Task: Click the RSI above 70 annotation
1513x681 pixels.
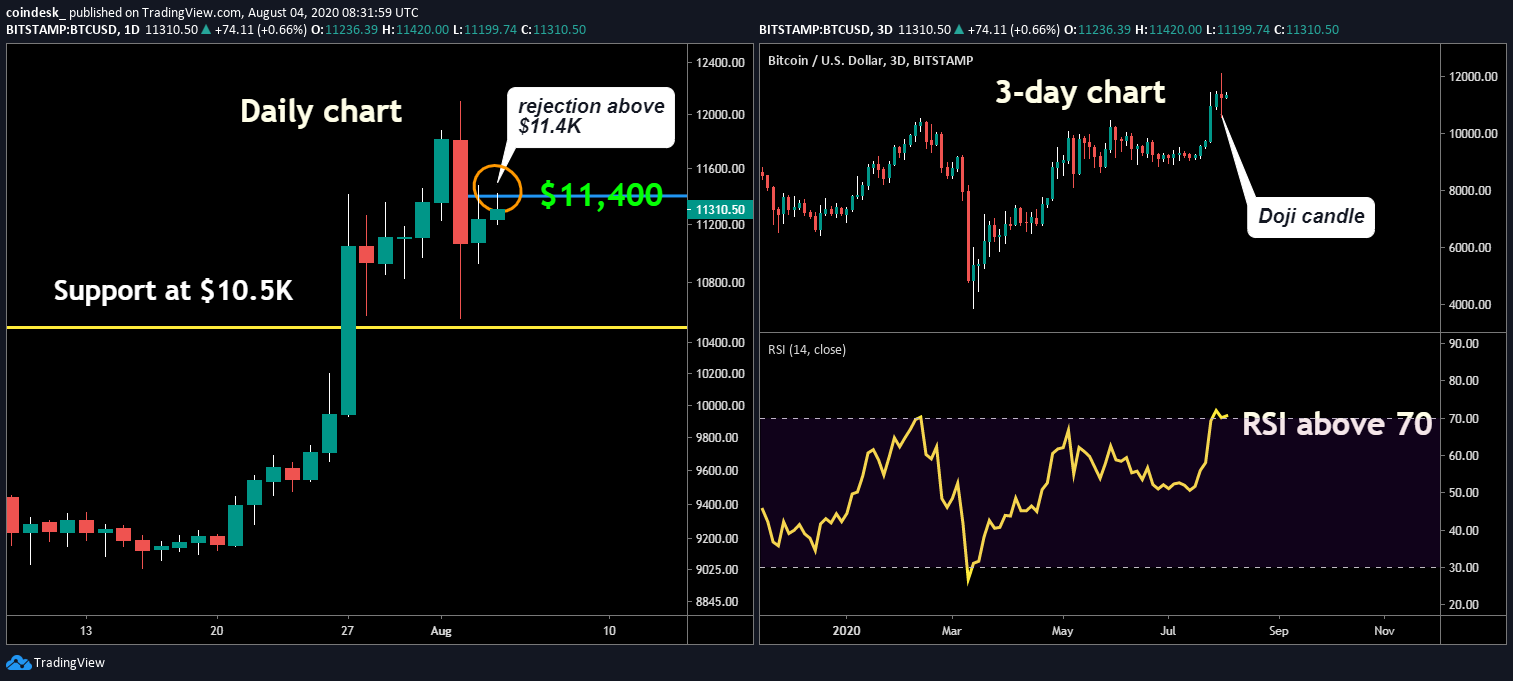Action: (x=1337, y=424)
